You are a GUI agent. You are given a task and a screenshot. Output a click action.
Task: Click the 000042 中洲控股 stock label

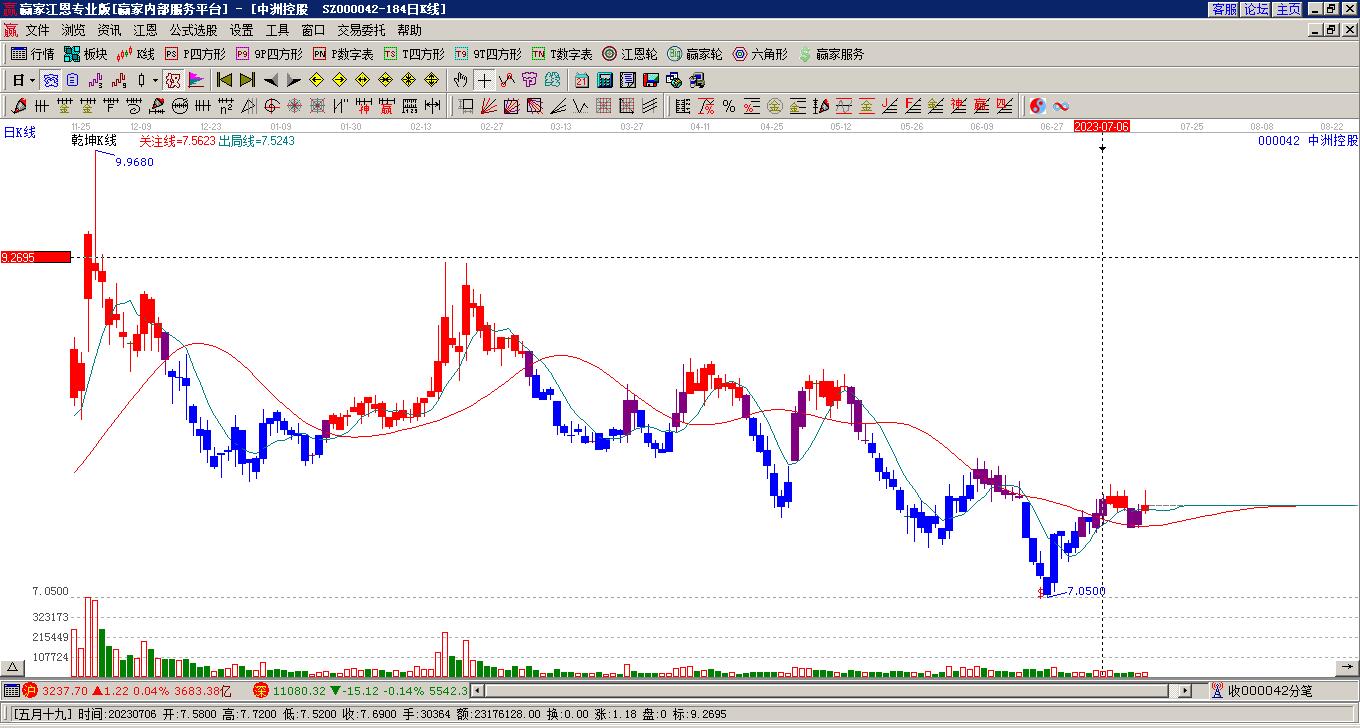(x=1308, y=141)
